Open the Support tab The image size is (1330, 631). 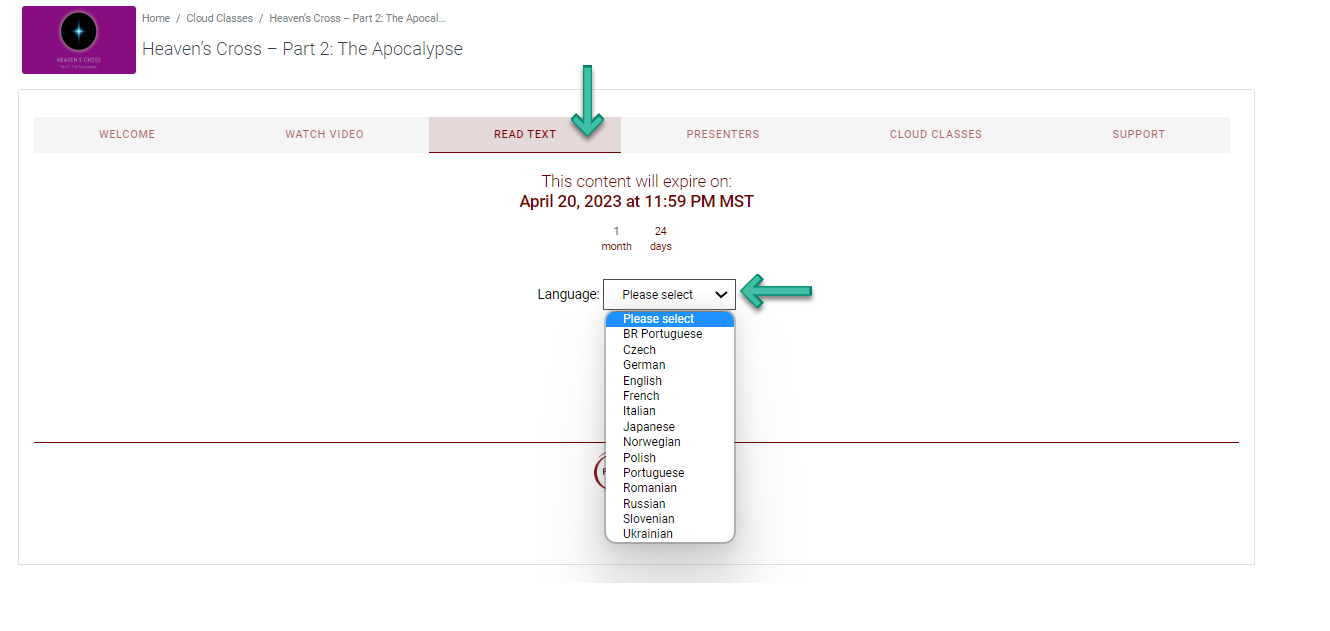pos(1138,134)
